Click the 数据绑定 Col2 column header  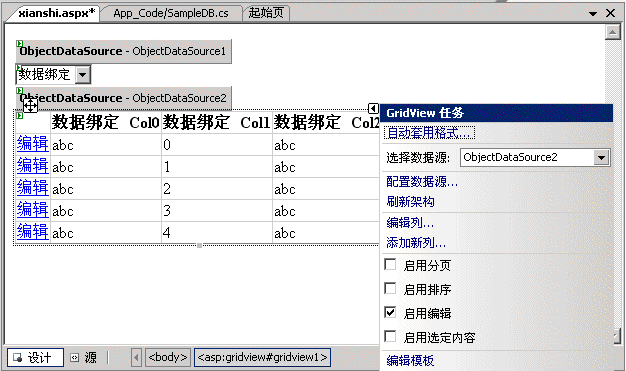tap(326, 122)
